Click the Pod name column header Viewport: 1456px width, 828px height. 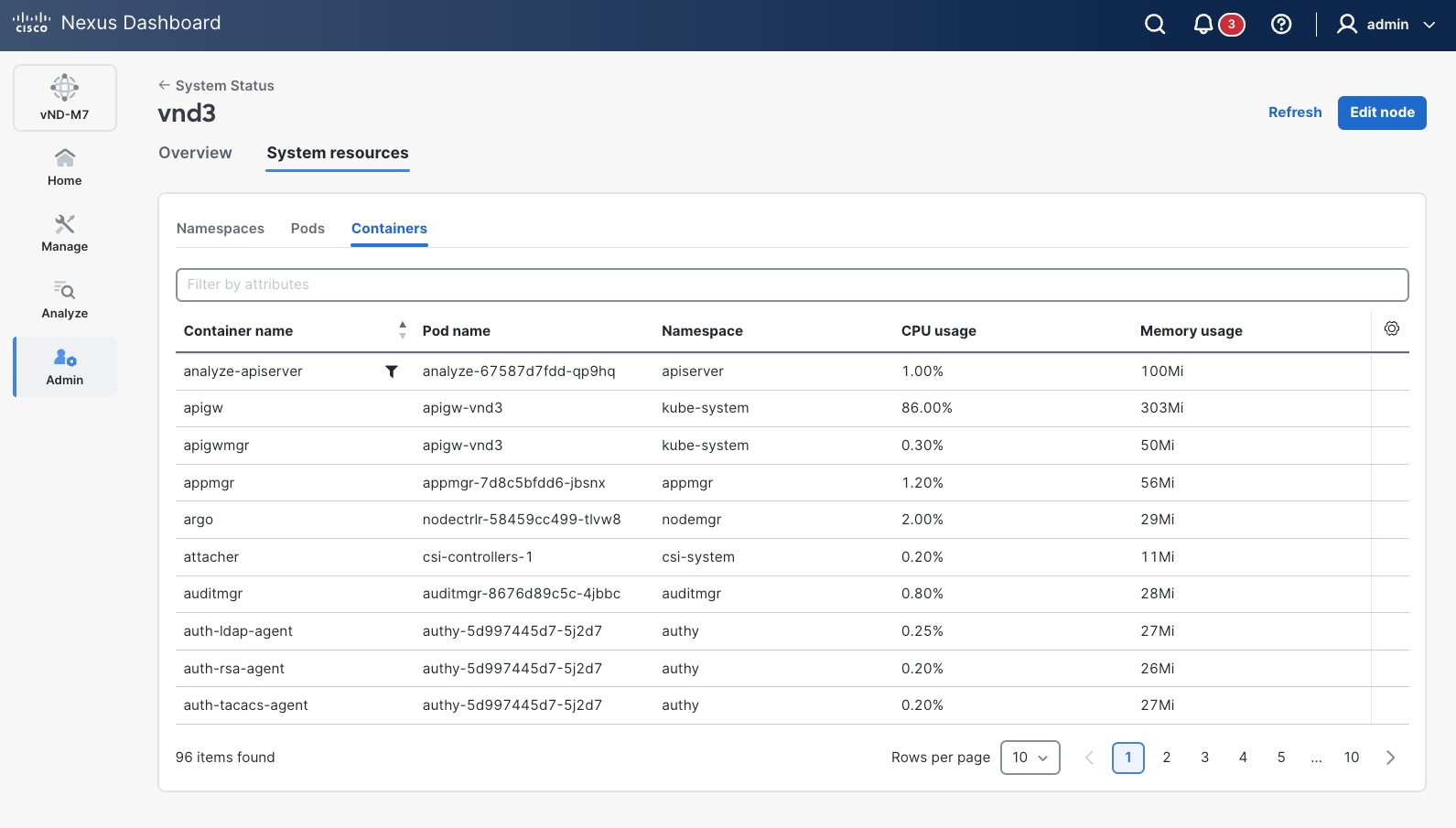click(457, 331)
